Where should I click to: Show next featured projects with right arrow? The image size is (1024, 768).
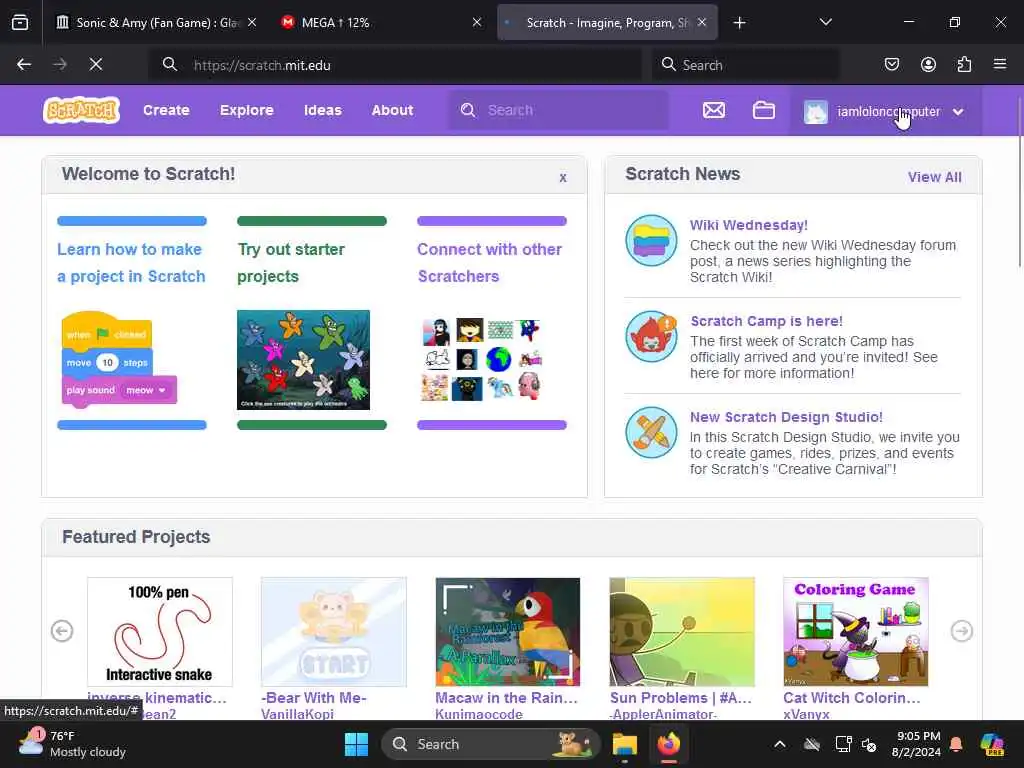coord(961,631)
